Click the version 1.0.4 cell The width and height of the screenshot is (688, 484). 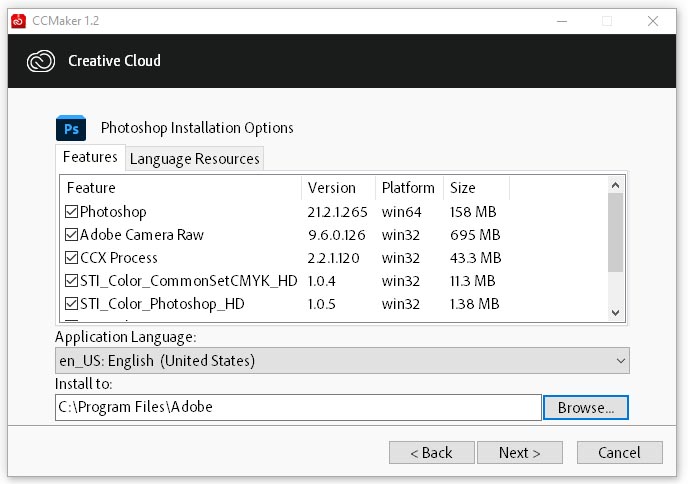(x=322, y=280)
